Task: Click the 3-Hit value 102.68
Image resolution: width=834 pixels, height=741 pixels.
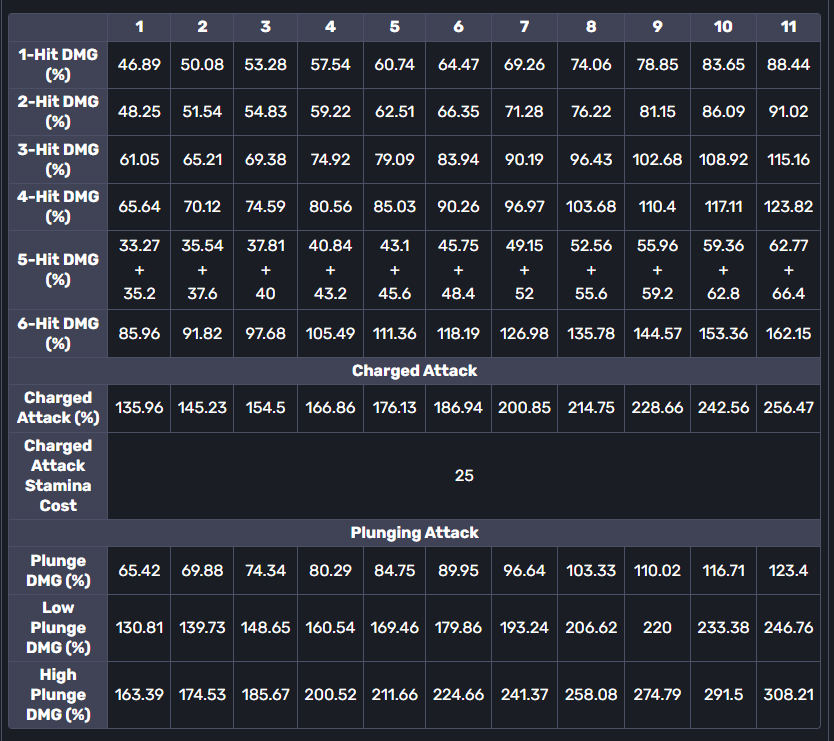Action: pyautogui.click(x=657, y=159)
